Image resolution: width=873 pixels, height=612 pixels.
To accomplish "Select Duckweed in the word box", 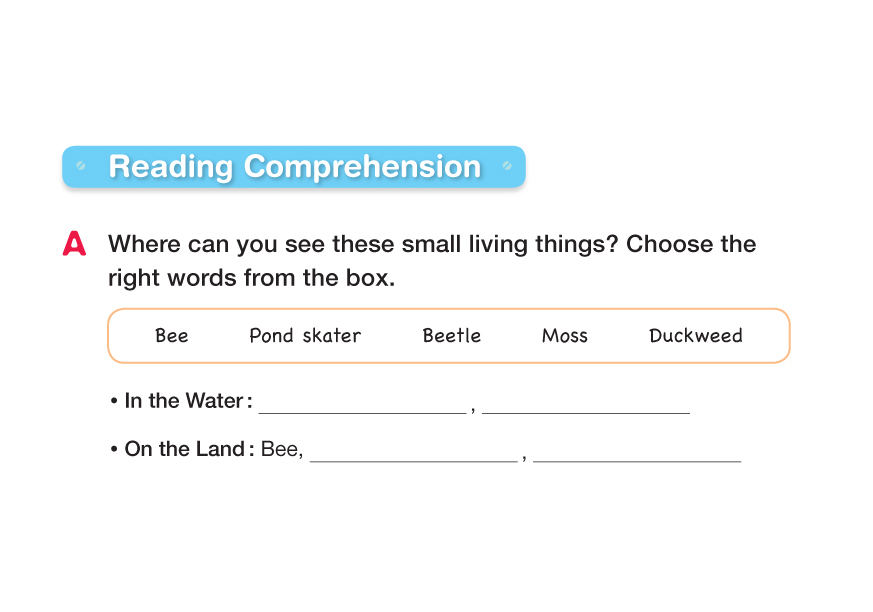I will click(695, 336).
